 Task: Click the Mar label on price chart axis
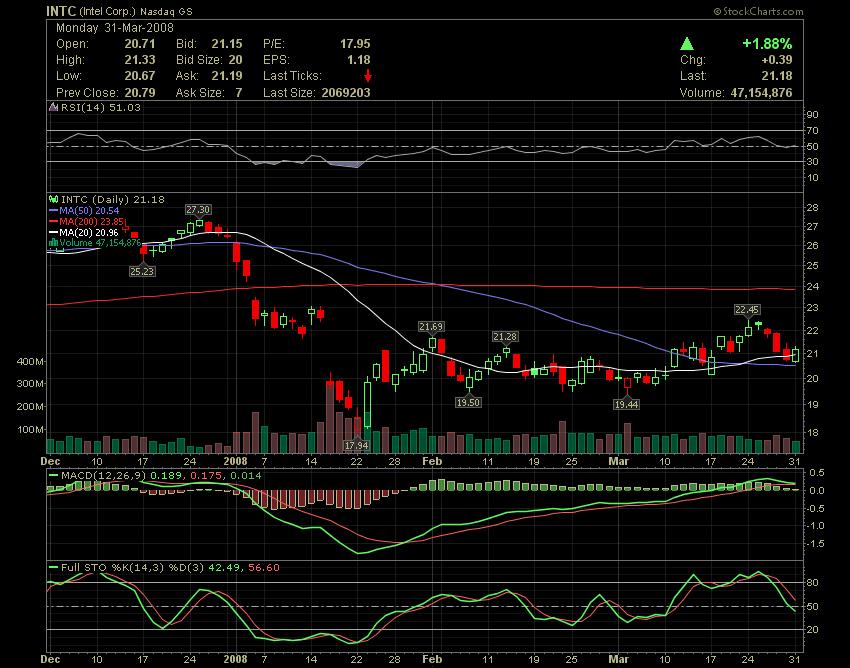[619, 461]
